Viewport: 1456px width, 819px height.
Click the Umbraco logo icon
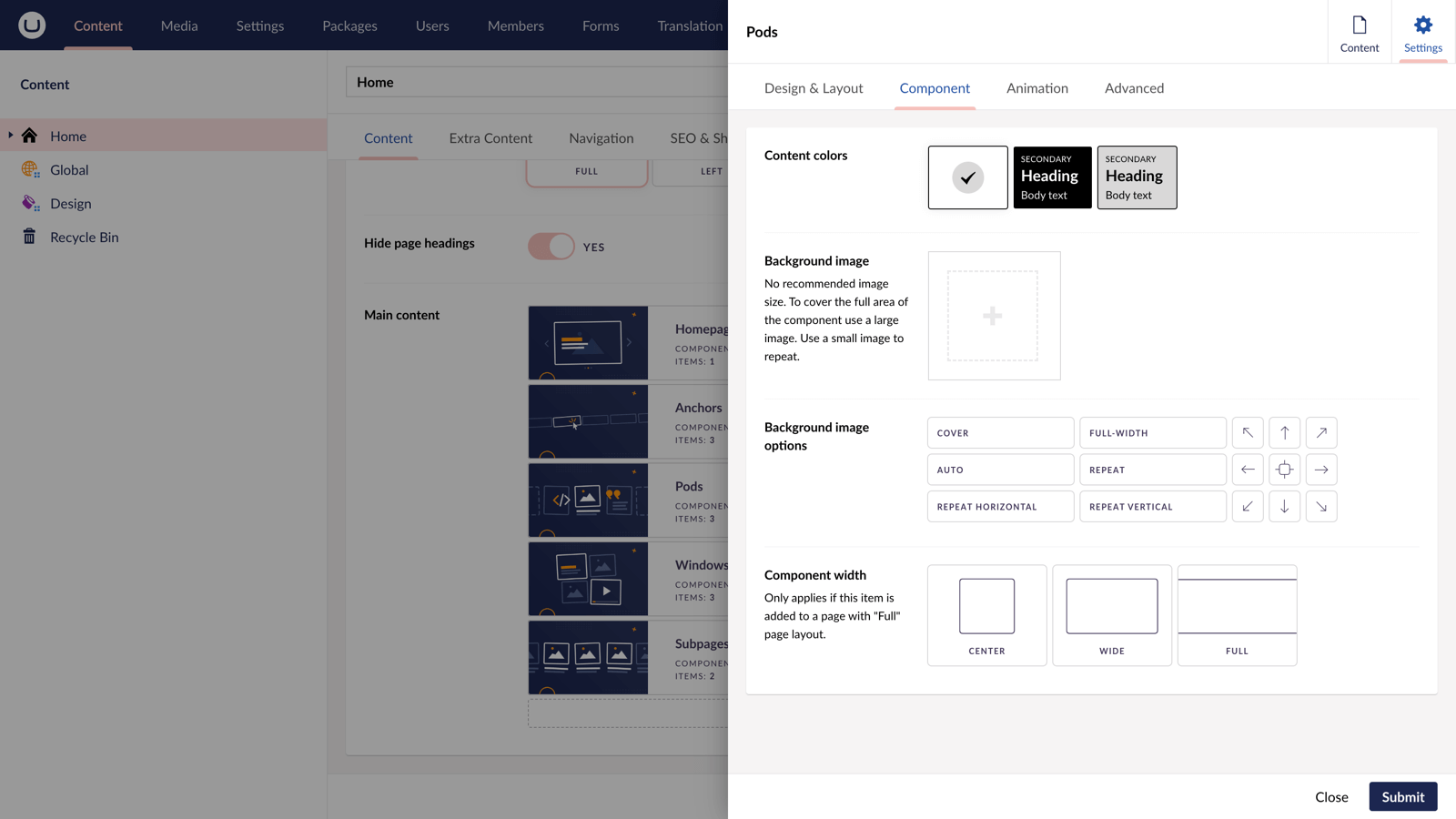(32, 25)
